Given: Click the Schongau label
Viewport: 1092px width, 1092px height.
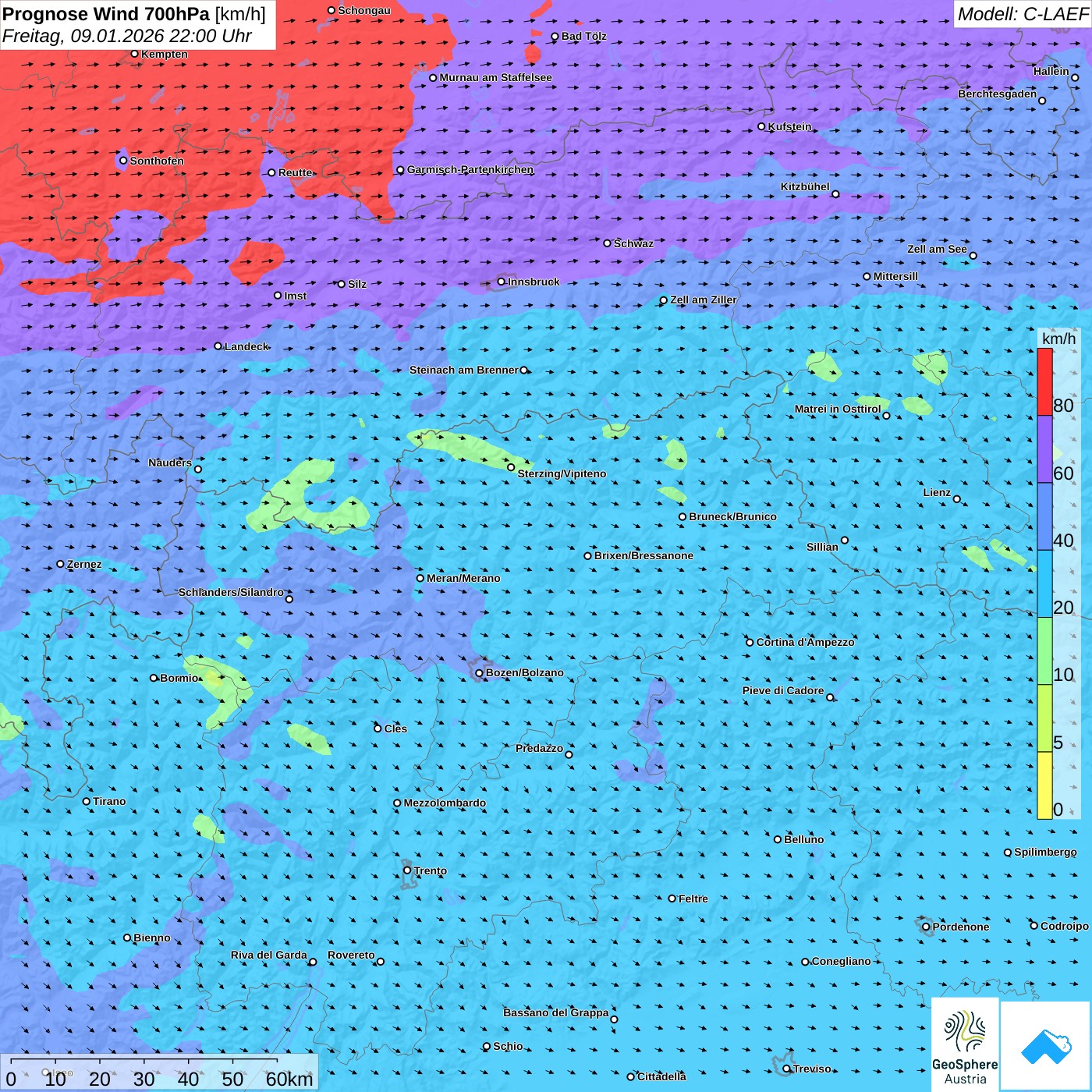Looking at the screenshot, I should [364, 10].
